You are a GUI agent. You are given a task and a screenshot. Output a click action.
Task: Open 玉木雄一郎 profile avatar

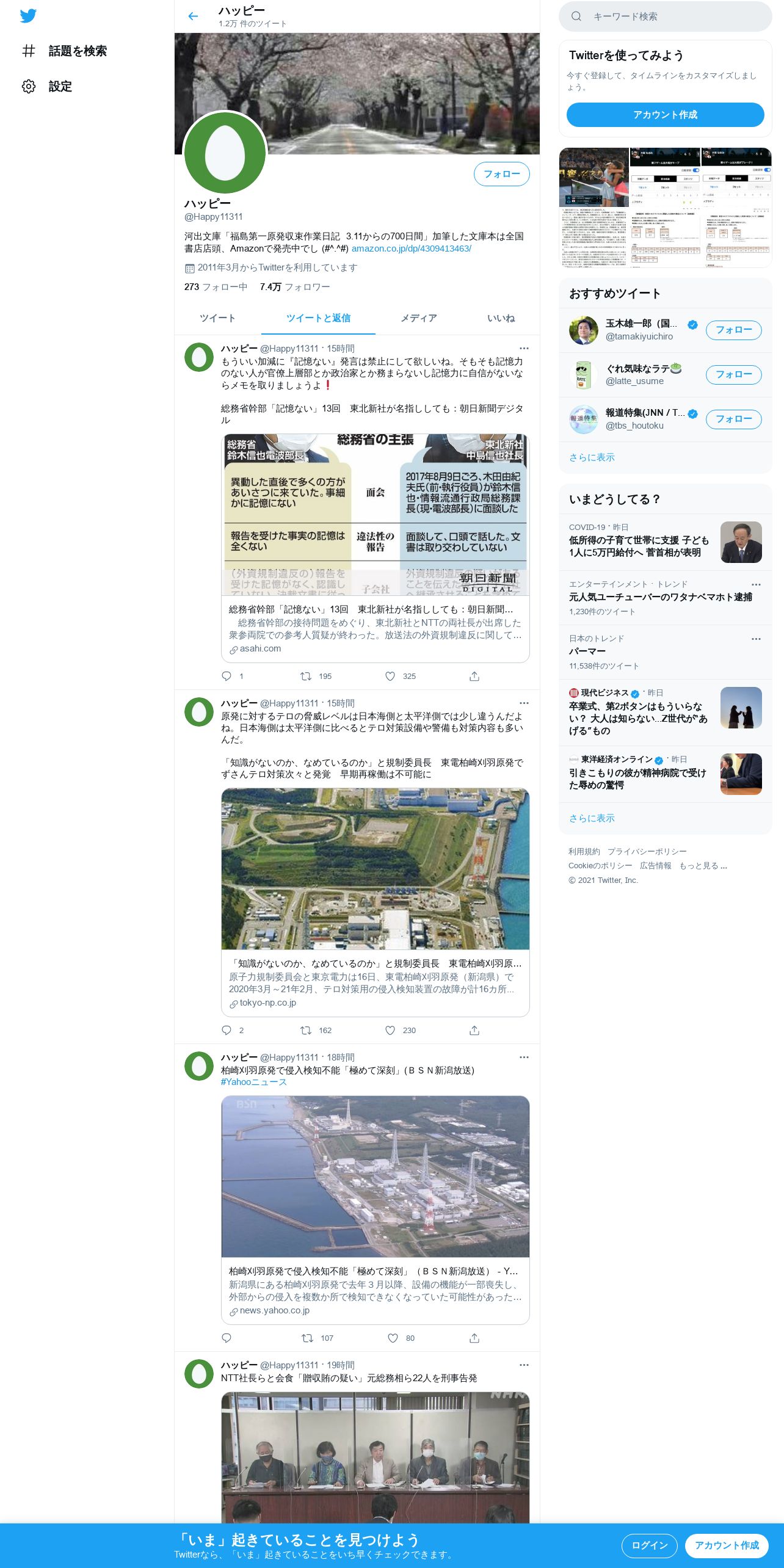pos(584,330)
